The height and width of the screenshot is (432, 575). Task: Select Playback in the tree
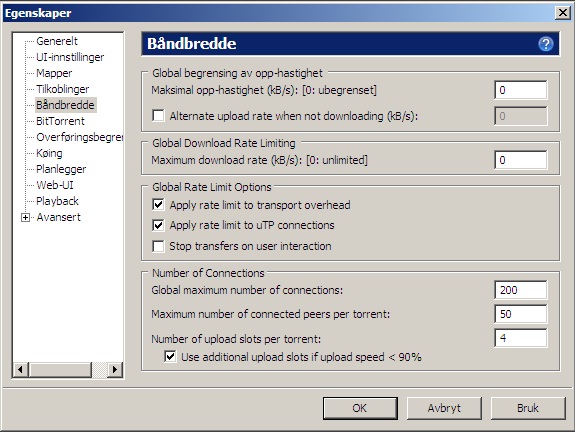coord(58,201)
